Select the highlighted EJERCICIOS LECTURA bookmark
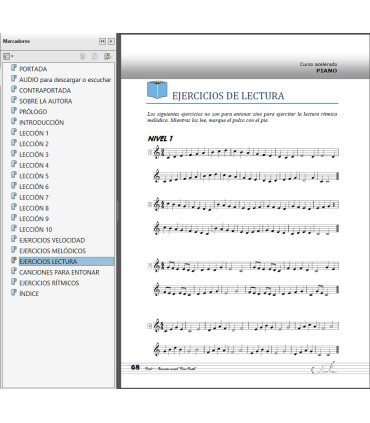Screen dimensions: 370x423 [66, 261]
